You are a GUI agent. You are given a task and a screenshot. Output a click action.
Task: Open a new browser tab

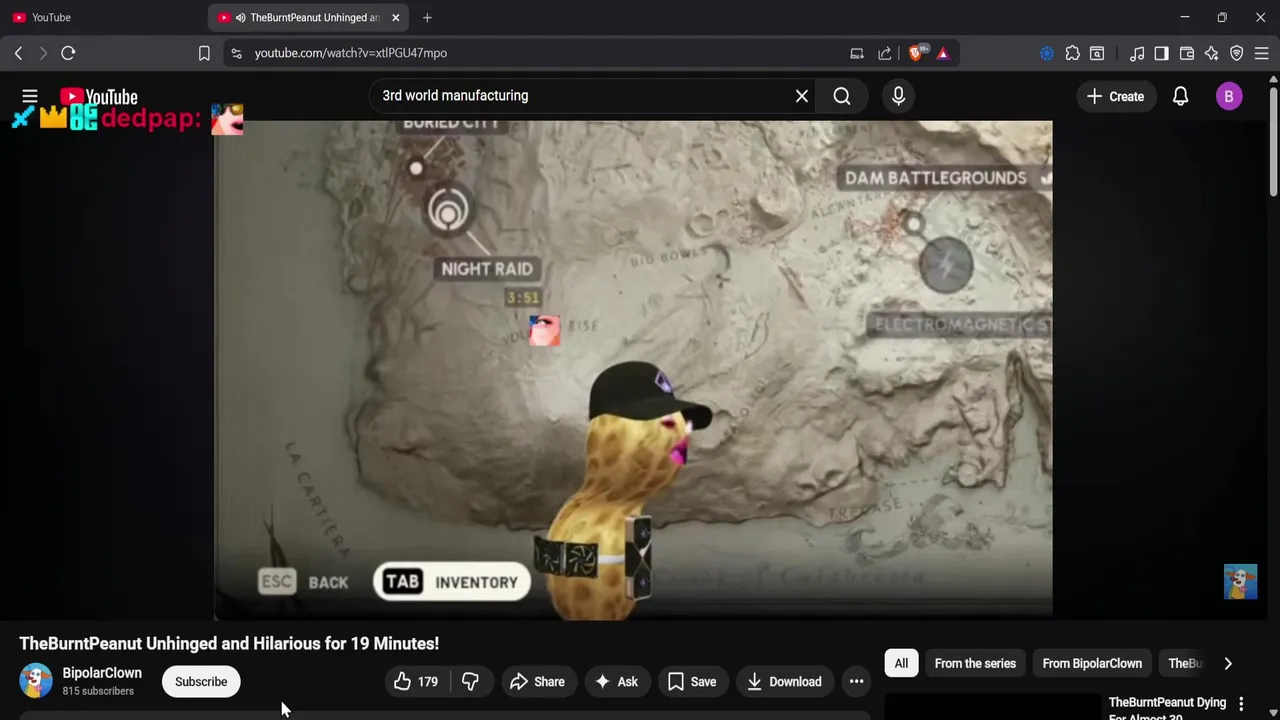tap(427, 17)
